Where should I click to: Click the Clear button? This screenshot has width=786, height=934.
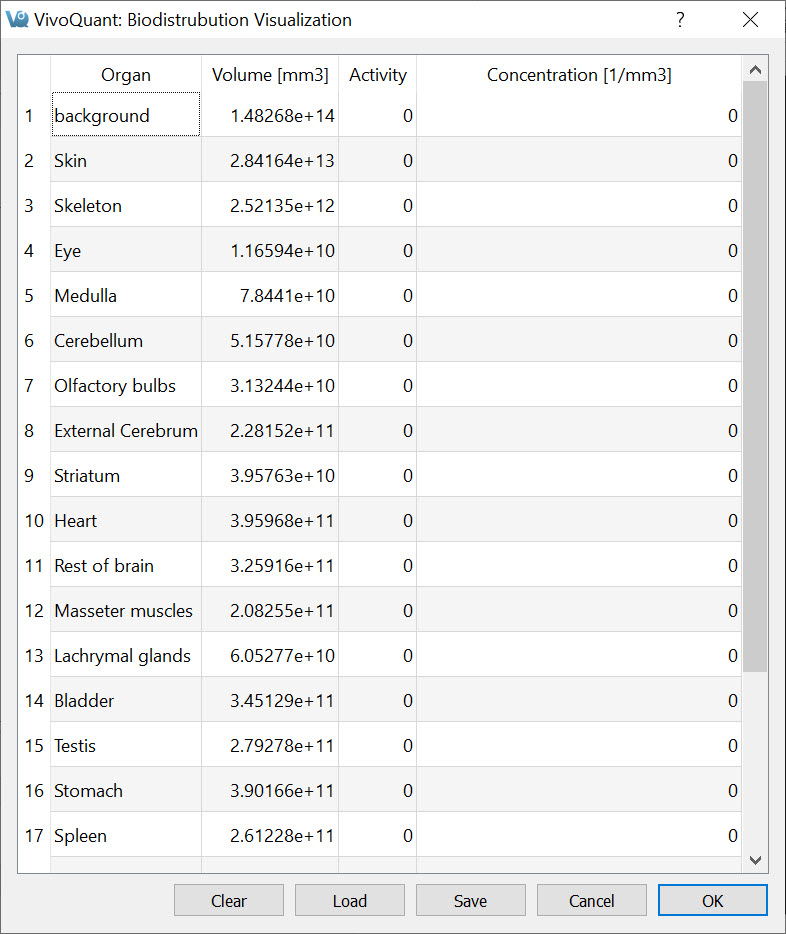229,901
